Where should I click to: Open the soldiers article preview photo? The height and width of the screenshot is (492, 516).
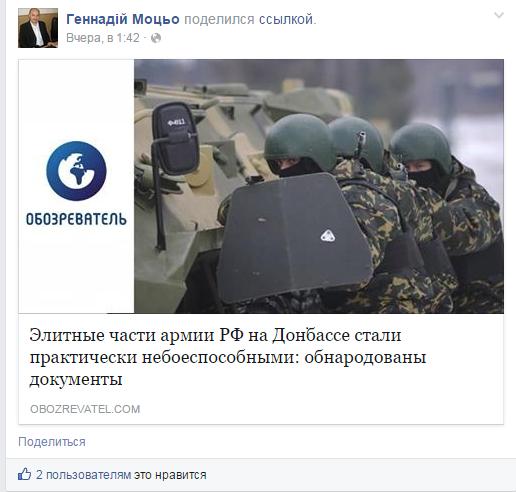319,186
